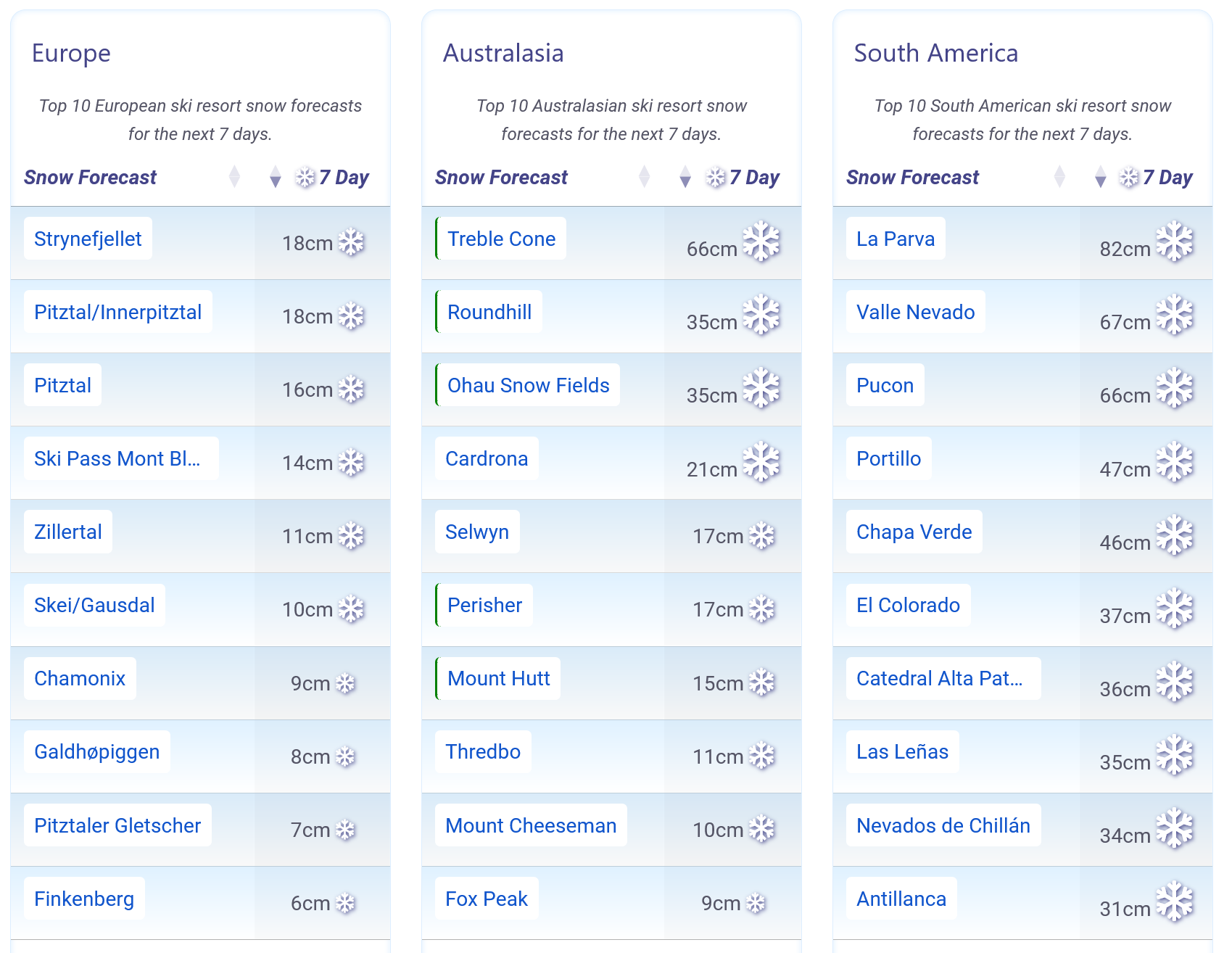Click the small snowflake in Europe 7 Day header
Screen dimensions: 1232x953
305,177
